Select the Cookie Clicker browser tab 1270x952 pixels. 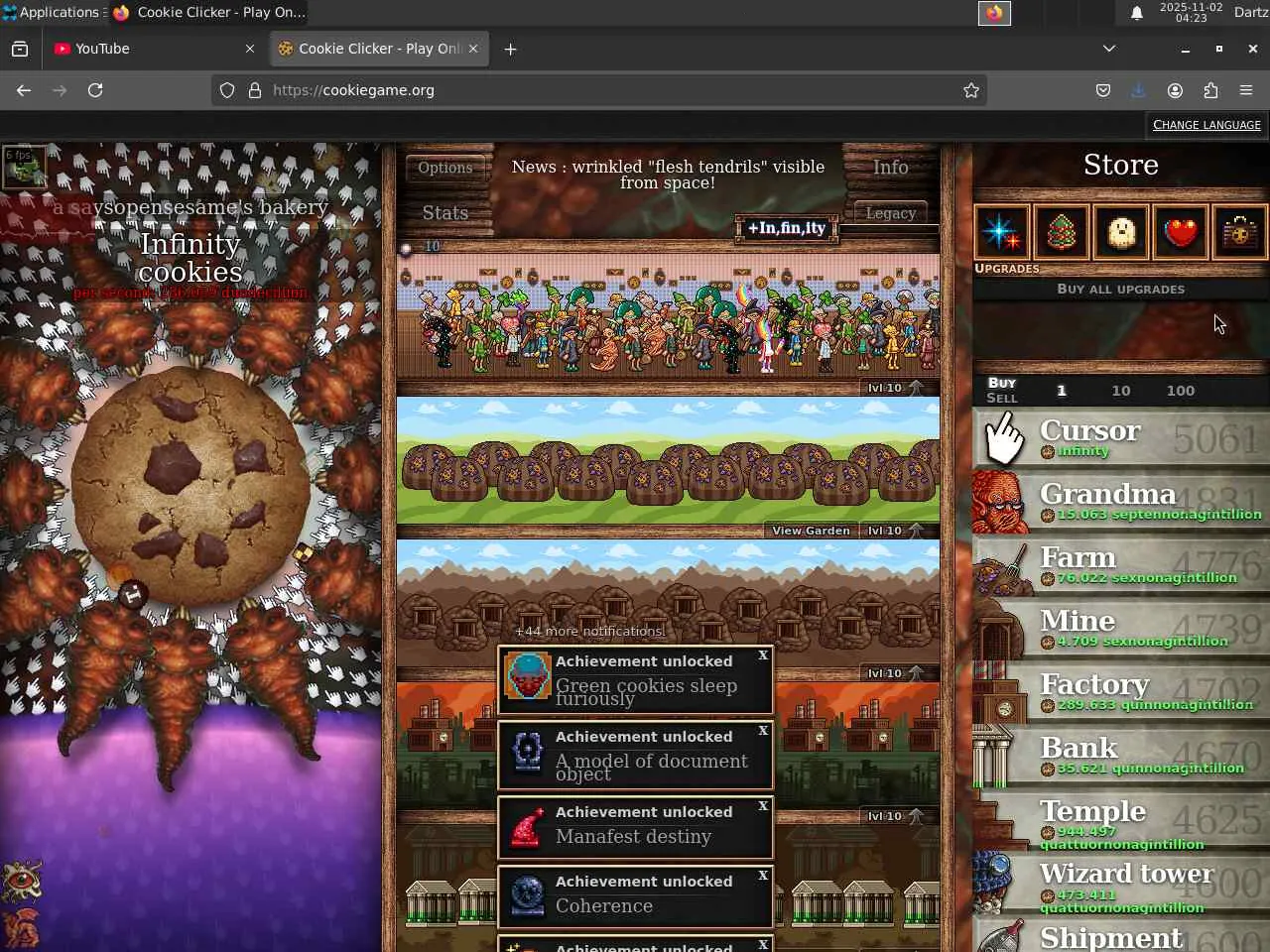(x=378, y=49)
